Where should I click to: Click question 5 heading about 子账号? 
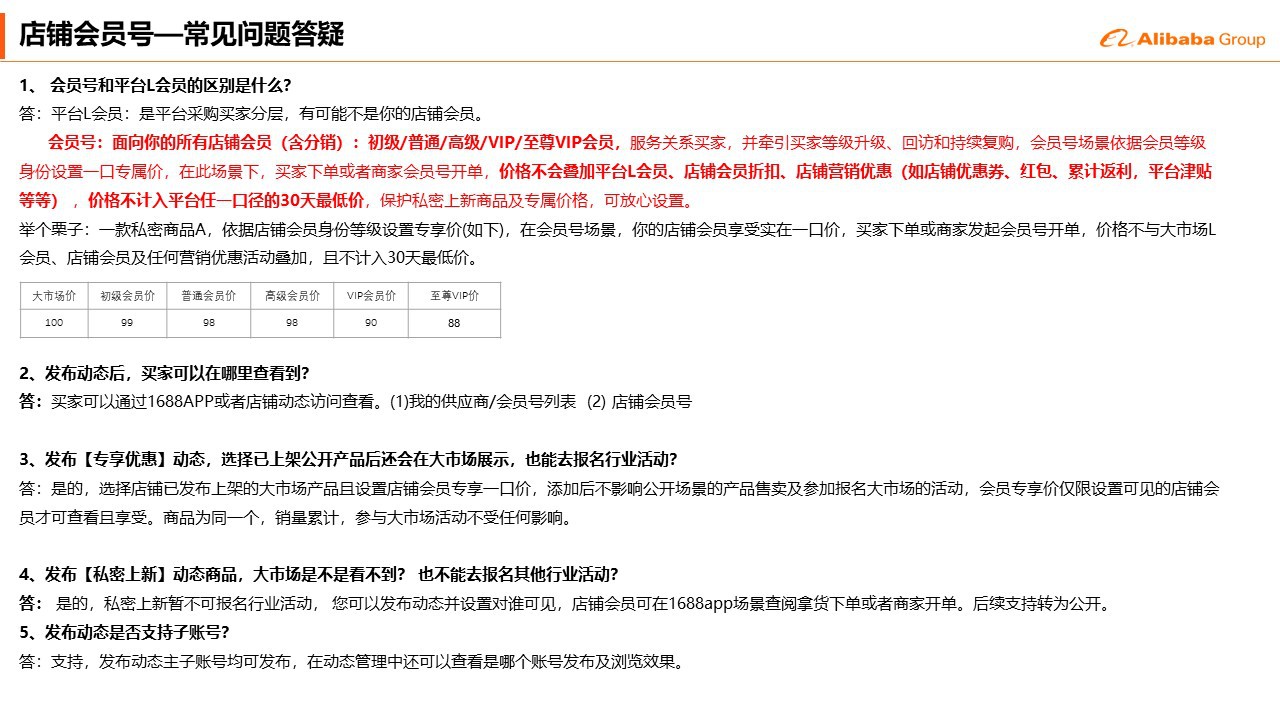coord(124,632)
